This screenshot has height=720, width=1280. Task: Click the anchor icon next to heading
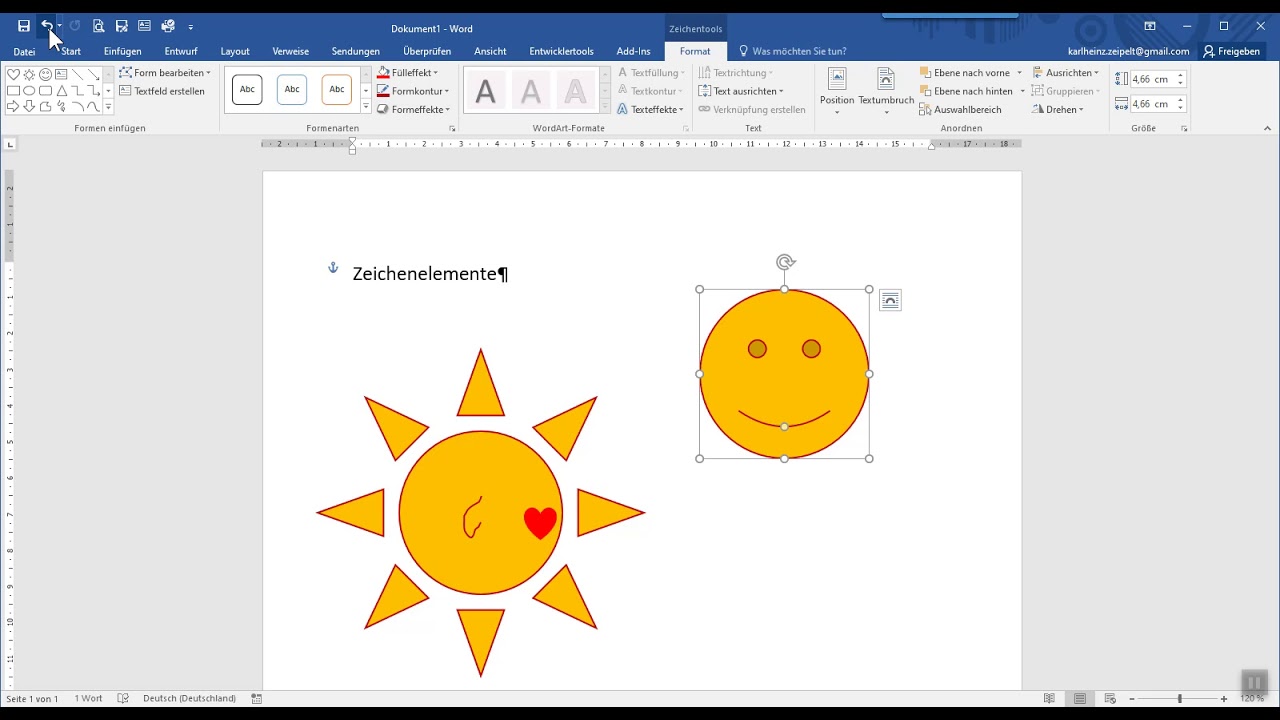[333, 268]
